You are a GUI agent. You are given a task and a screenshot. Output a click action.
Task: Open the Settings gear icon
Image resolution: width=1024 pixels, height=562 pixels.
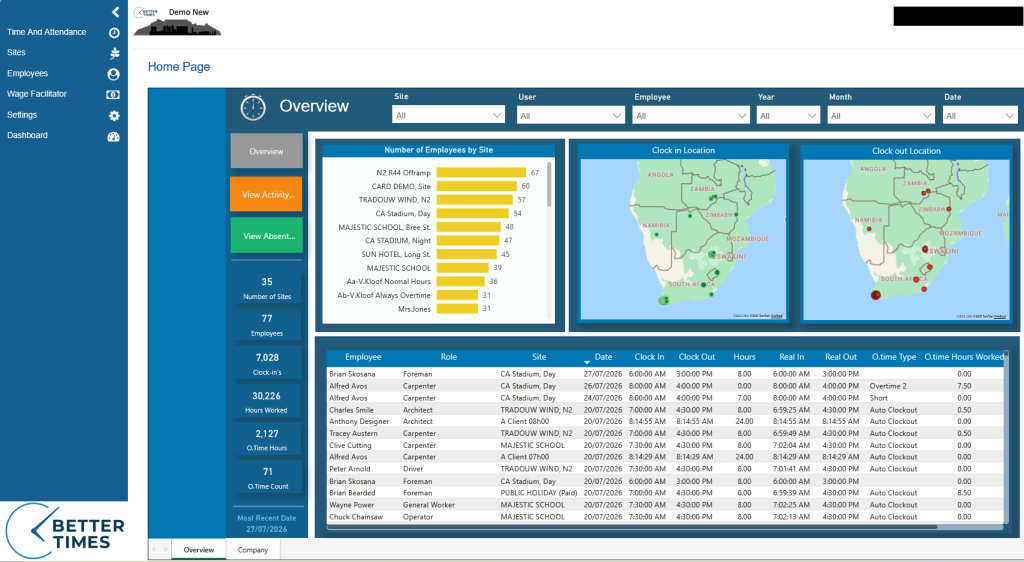pyautogui.click(x=114, y=116)
